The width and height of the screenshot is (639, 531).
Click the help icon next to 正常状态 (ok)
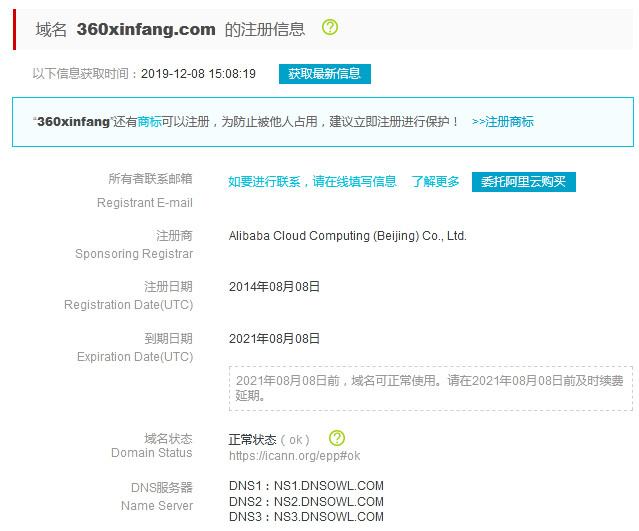(337, 438)
